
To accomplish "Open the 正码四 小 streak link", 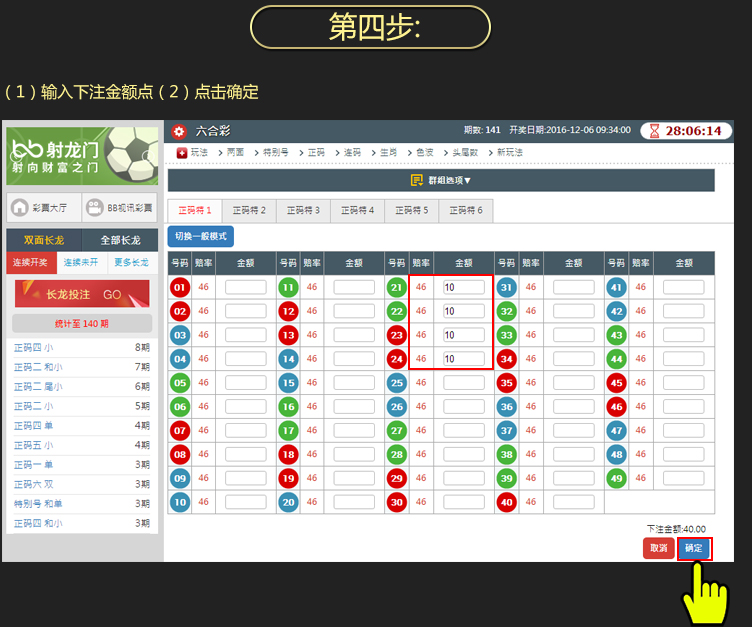I will point(33,347).
